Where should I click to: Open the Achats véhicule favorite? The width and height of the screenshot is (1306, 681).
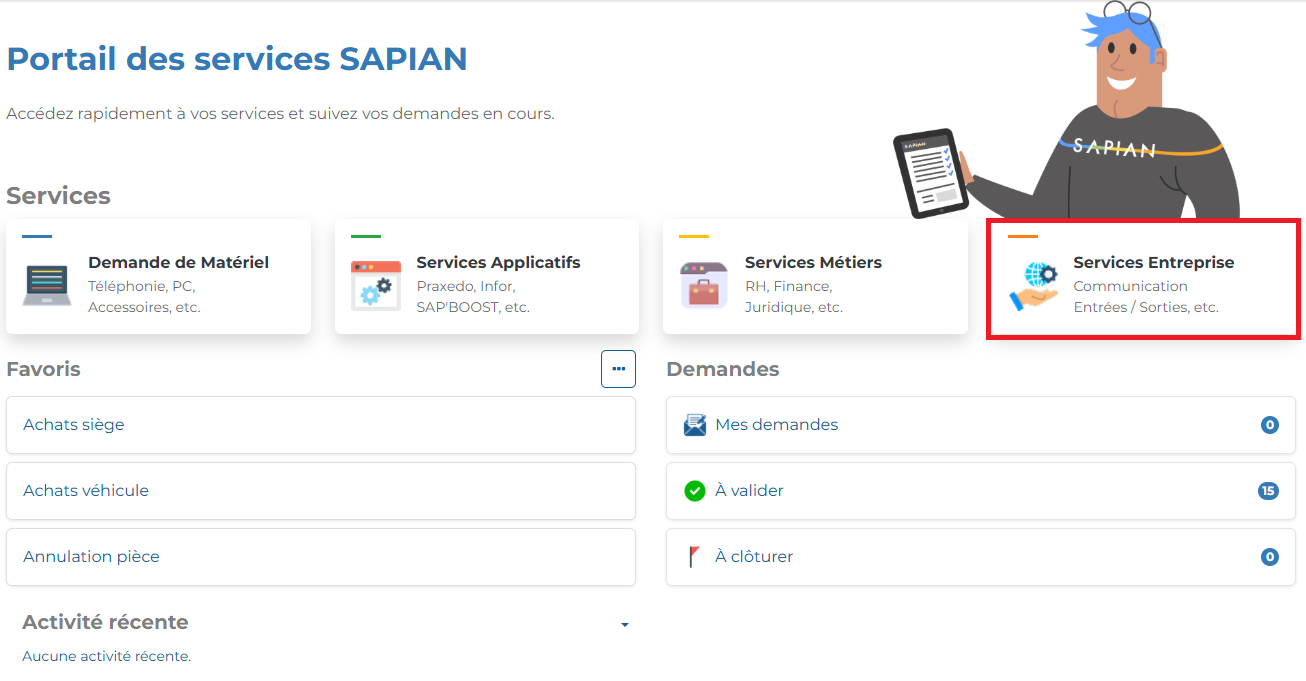click(x=321, y=491)
